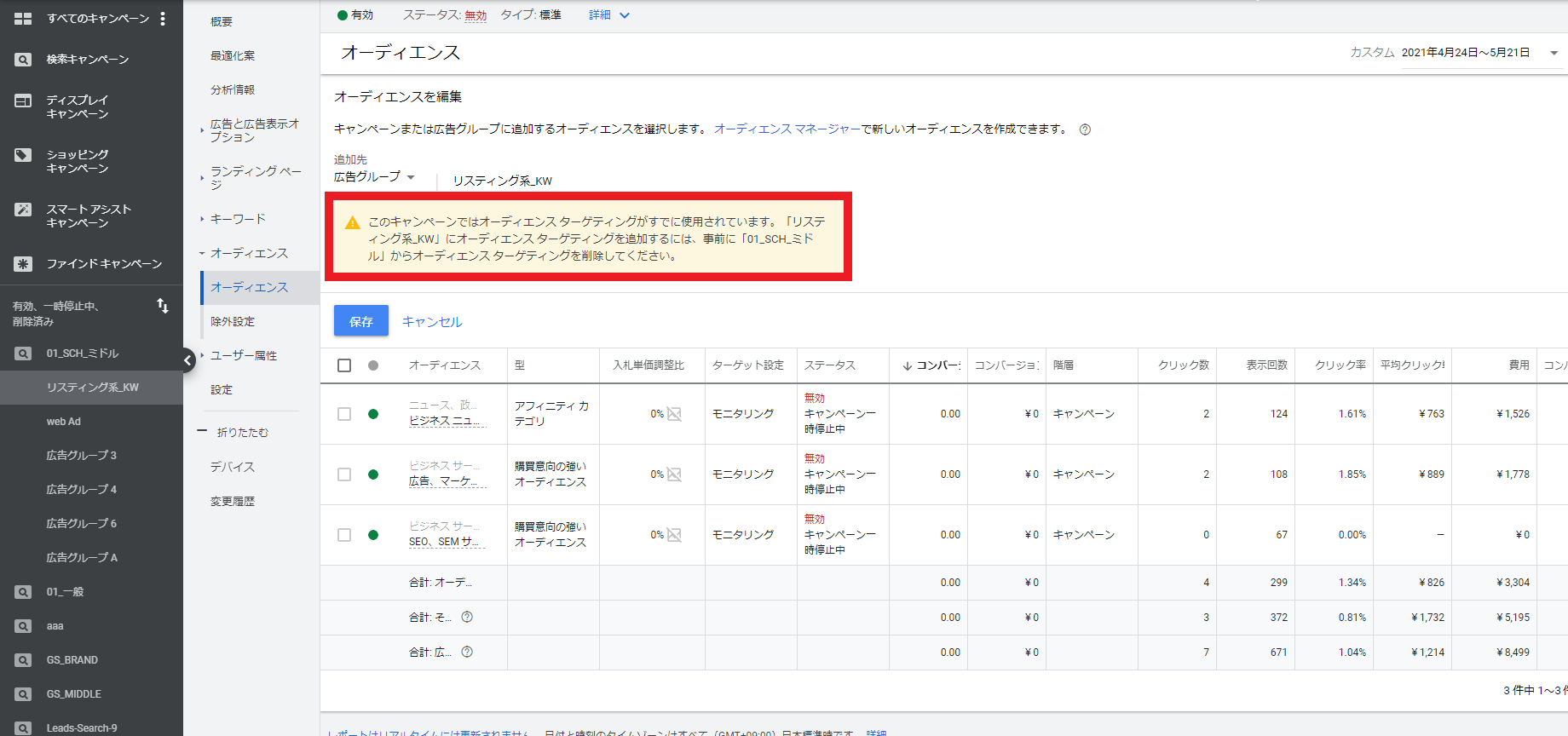Screen dimensions: 1568x736
Task: Open the すべてのキャンペーン grid icon
Action: pos(23,18)
